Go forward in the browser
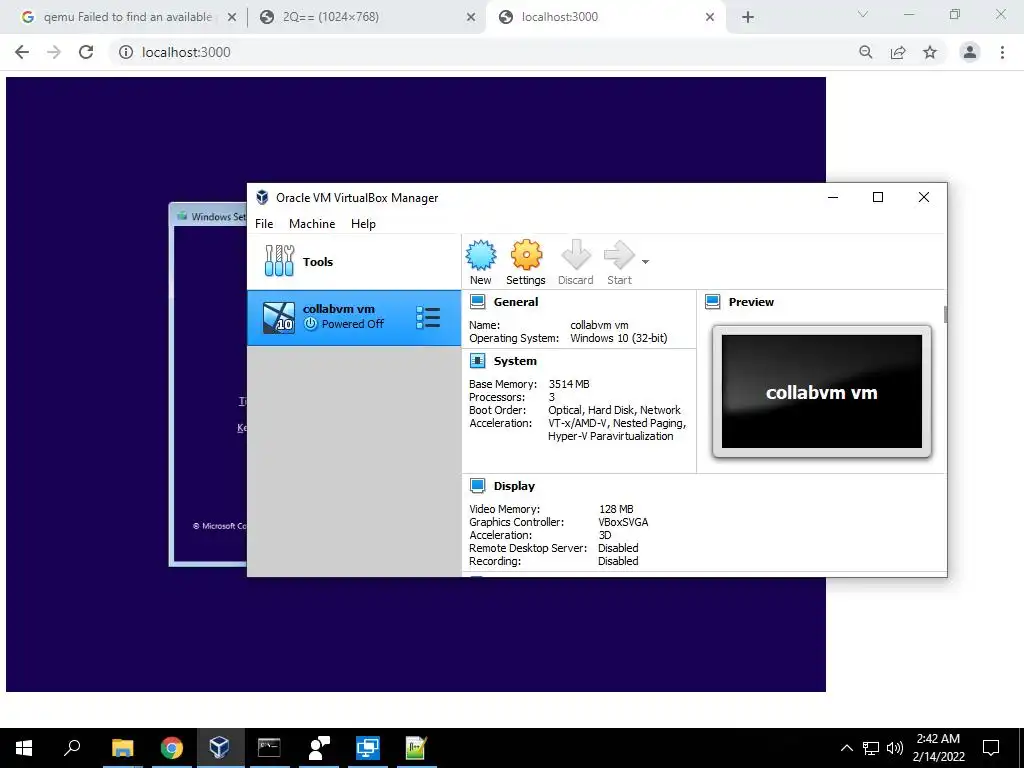This screenshot has height=768, width=1024. [54, 52]
